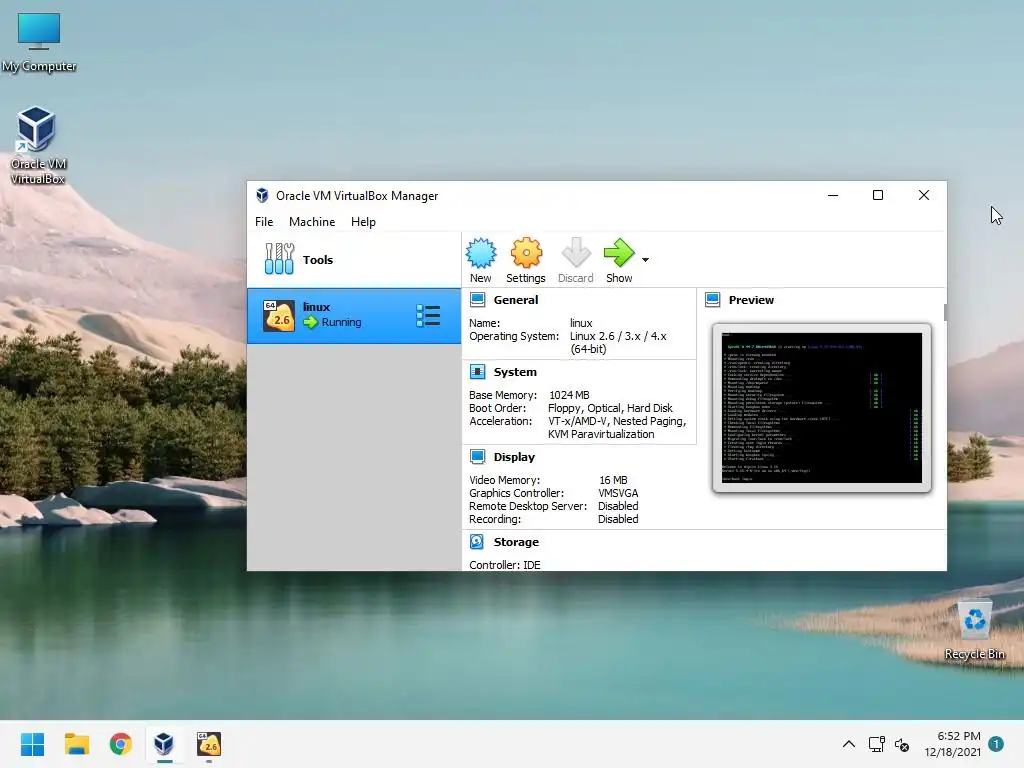1024x768 pixels.
Task: Open My Computer desktop icon
Action: (39, 41)
